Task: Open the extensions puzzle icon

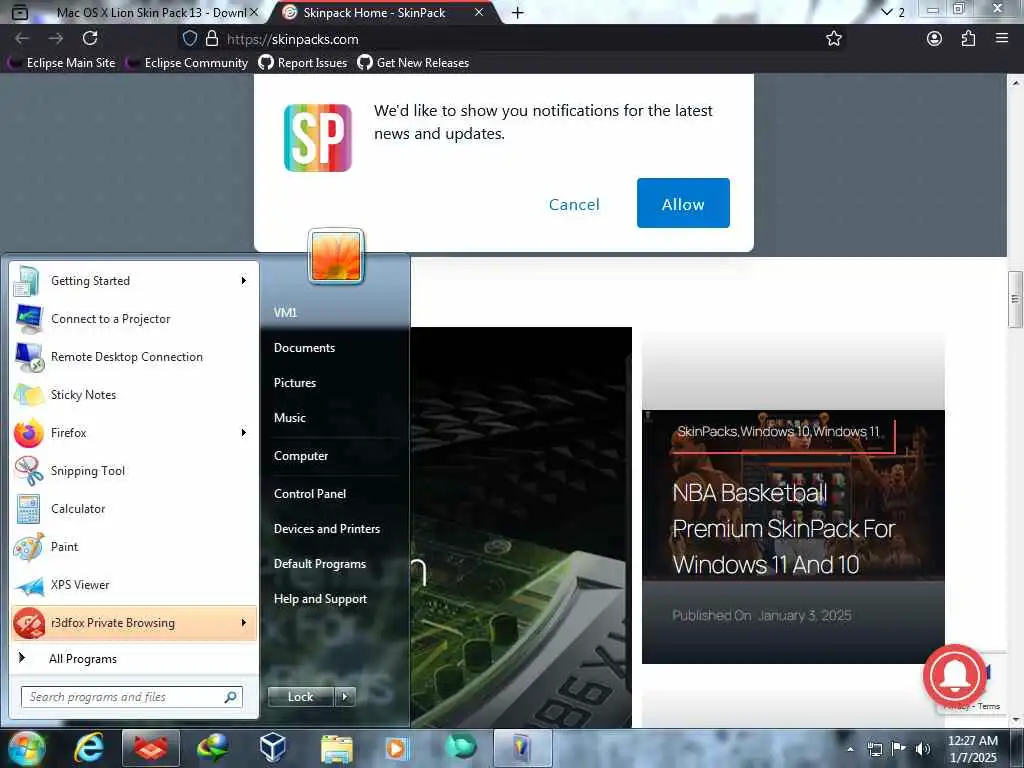Action: [x=968, y=39]
